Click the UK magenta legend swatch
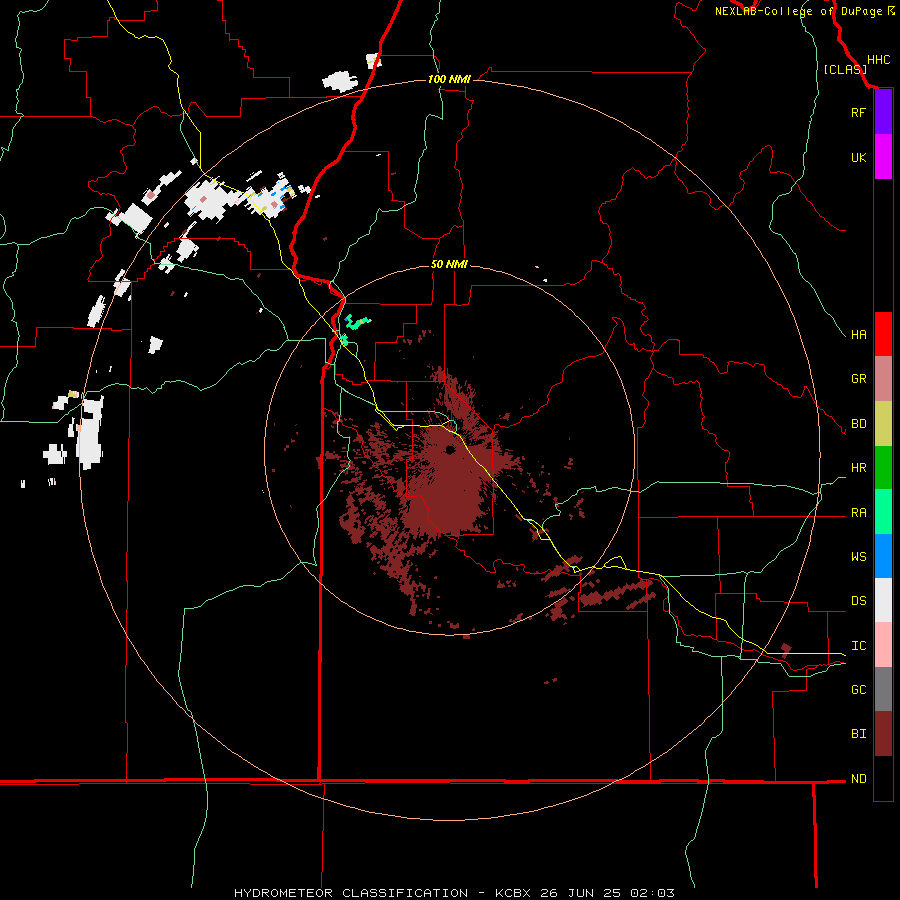This screenshot has width=900, height=900. coord(883,157)
